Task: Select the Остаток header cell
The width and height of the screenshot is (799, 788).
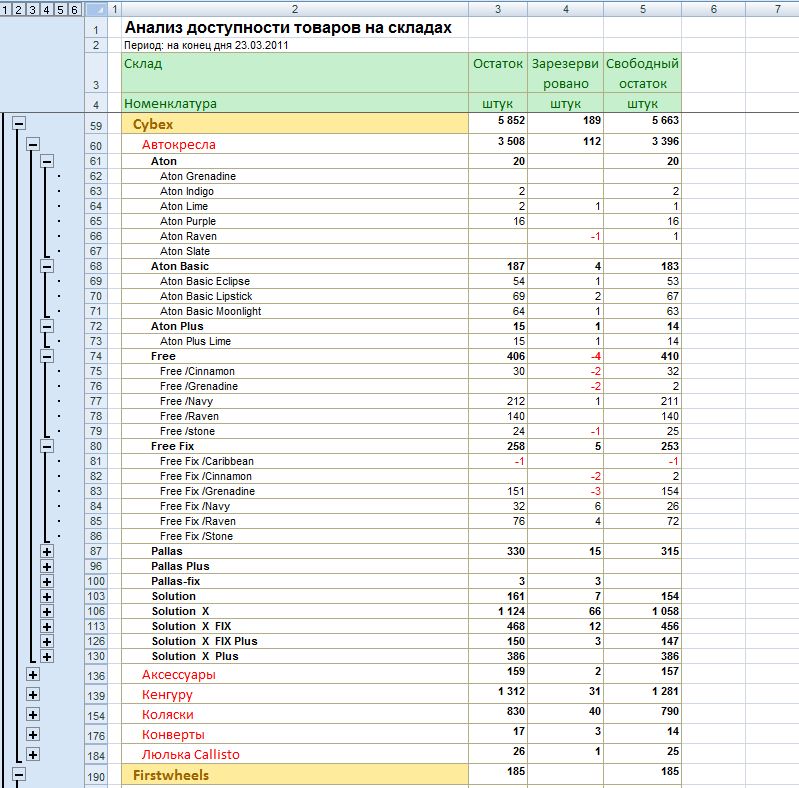Action: click(x=498, y=73)
